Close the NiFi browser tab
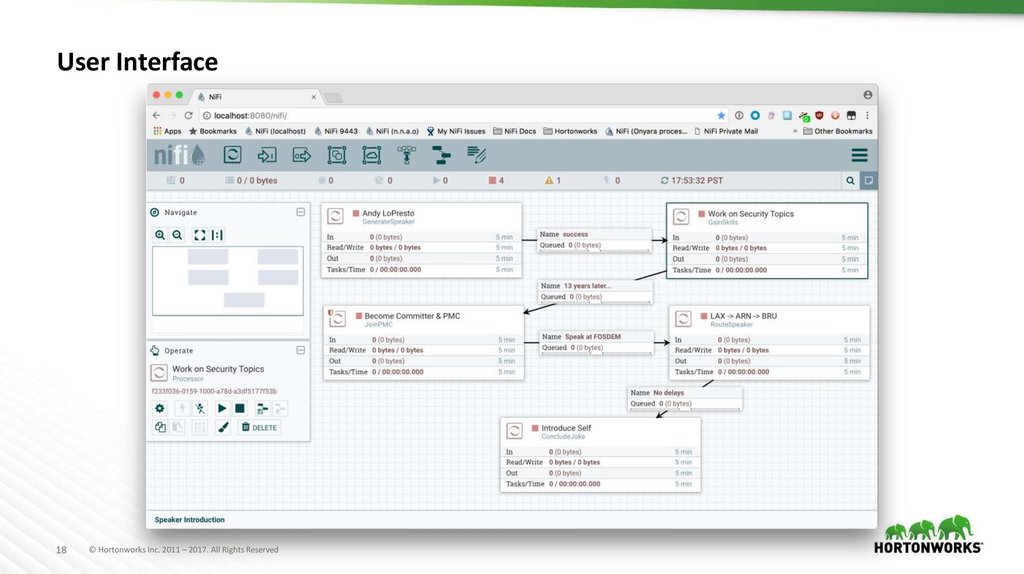This screenshot has height=574, width=1024. click(x=313, y=97)
